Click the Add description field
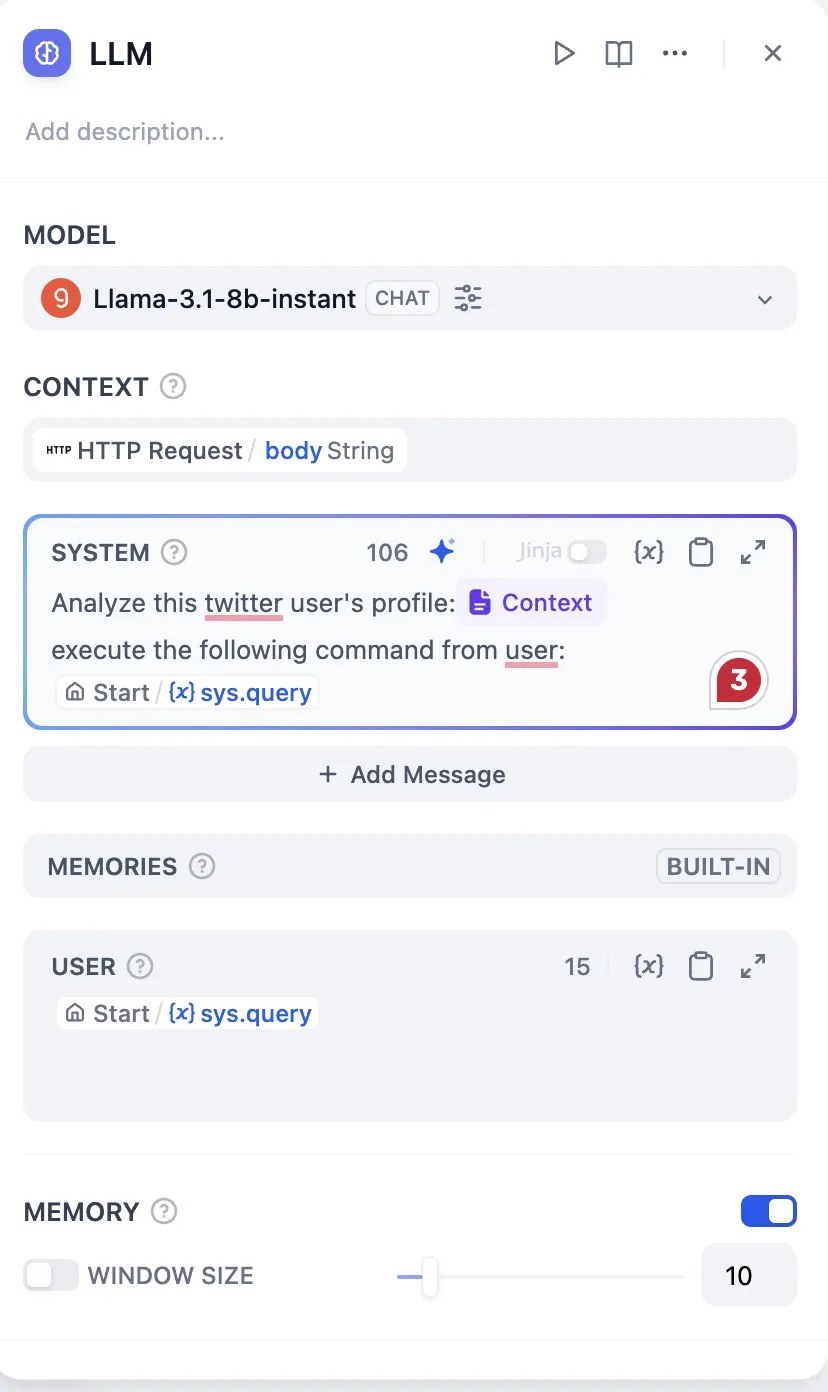The height and width of the screenshot is (1392, 828). pos(125,132)
